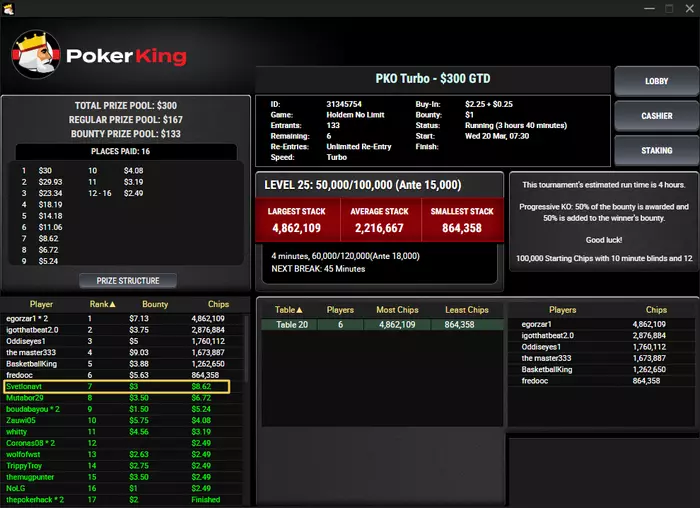Viewport: 700px width, 508px height.
Task: Maximize the PokerKing window
Action: [669, 8]
